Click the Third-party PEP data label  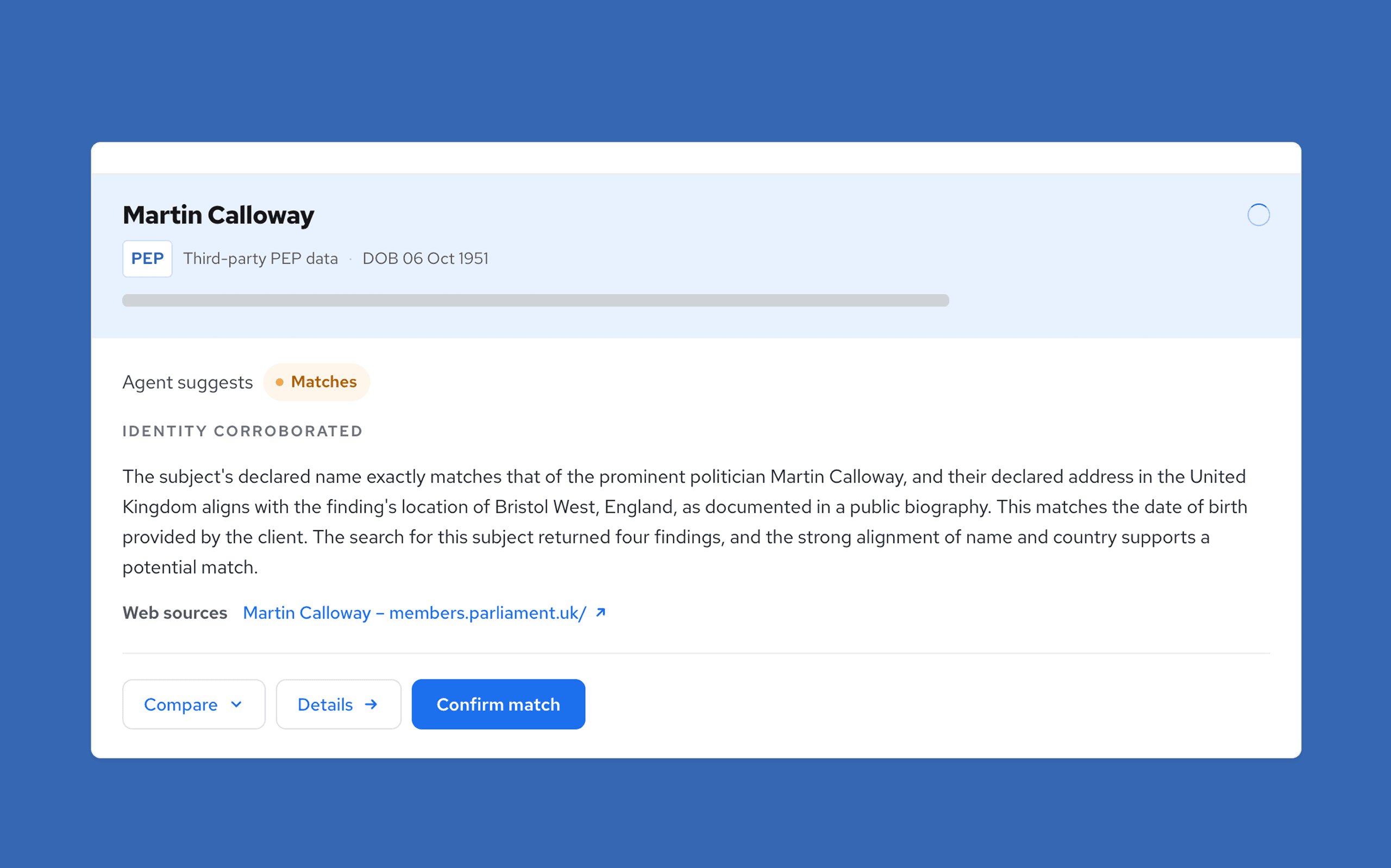point(260,259)
